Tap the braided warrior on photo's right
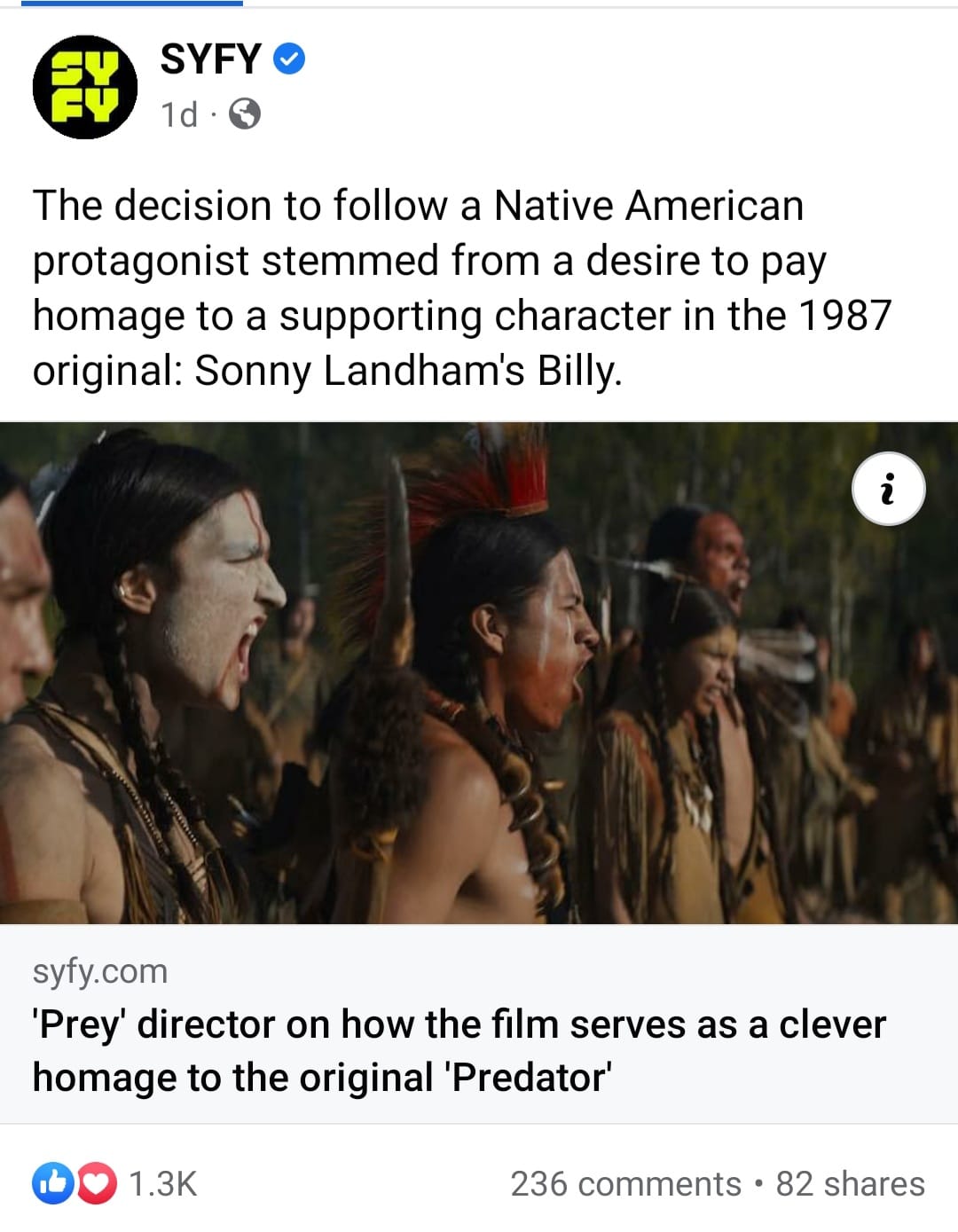This screenshot has height=1232, width=958. pyautogui.click(x=701, y=710)
